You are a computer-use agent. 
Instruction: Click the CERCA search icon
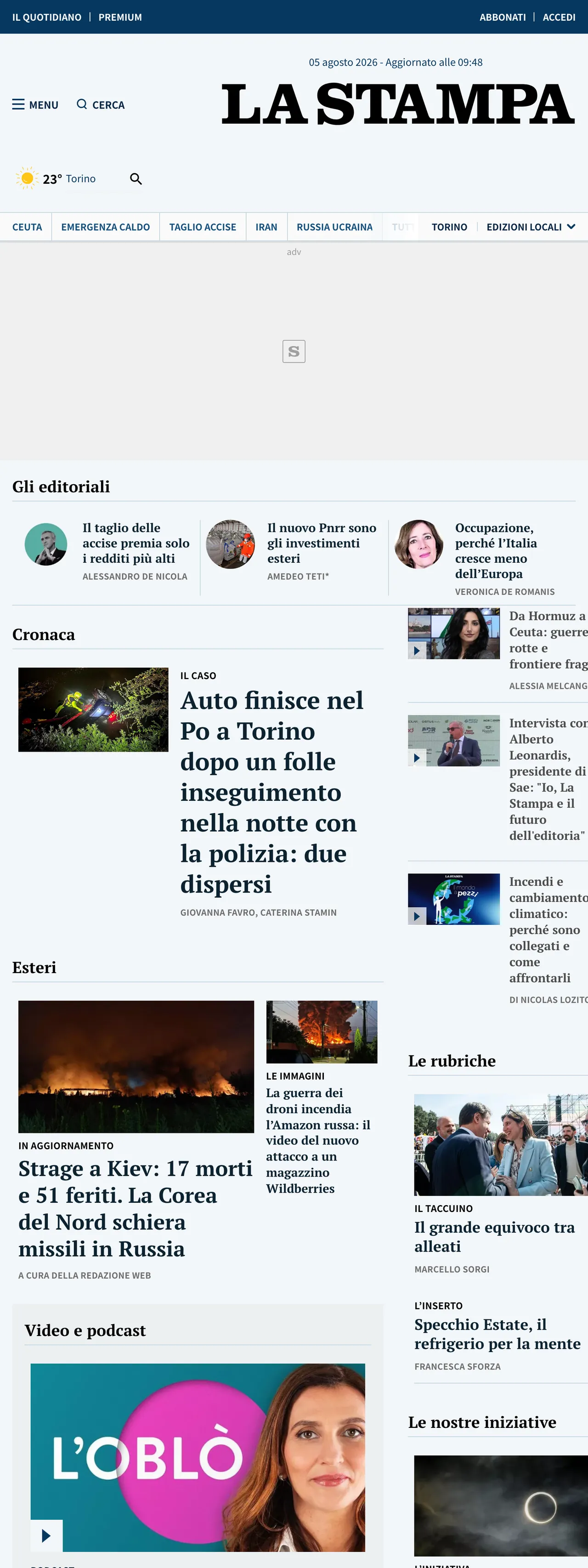[82, 104]
